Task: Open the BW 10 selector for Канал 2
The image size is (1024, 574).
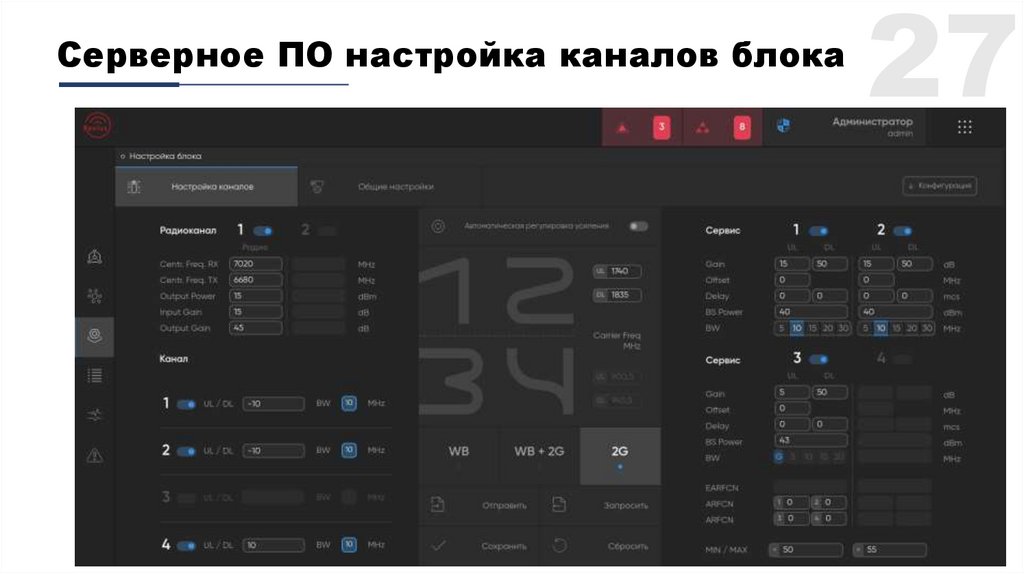Action: 349,451
